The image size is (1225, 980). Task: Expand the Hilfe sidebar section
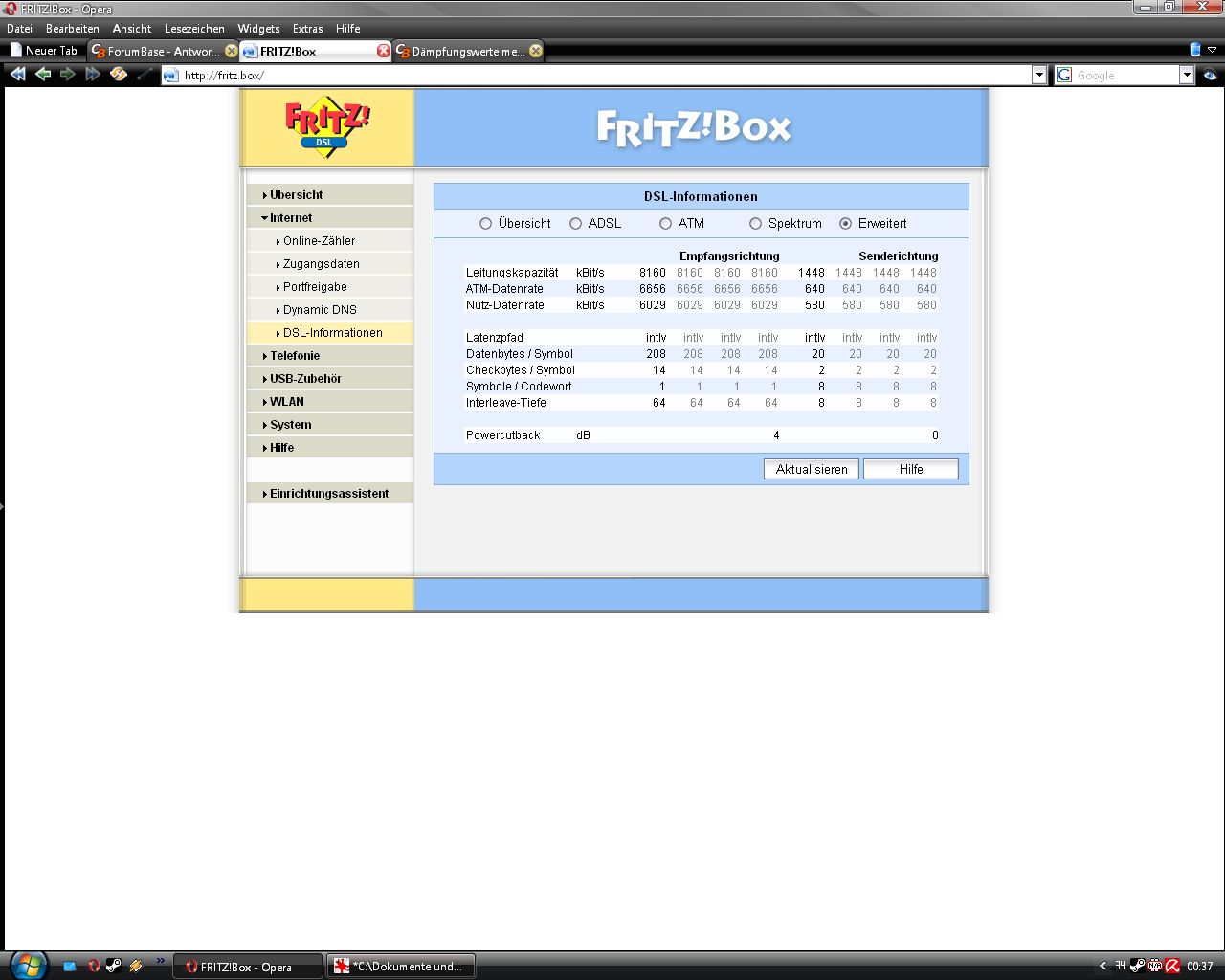pos(330,447)
